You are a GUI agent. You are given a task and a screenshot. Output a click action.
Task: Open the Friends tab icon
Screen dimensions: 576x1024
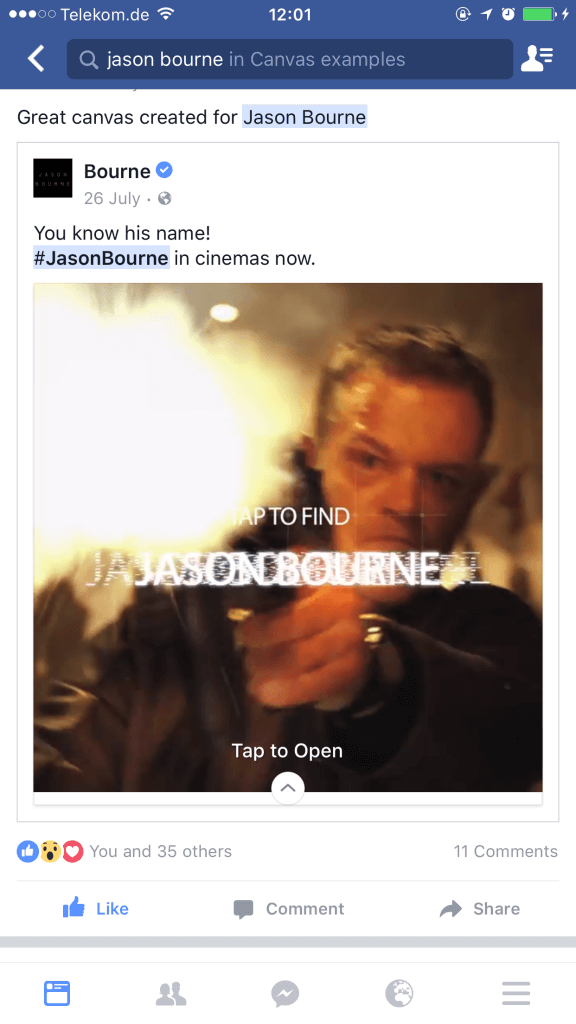point(171,993)
